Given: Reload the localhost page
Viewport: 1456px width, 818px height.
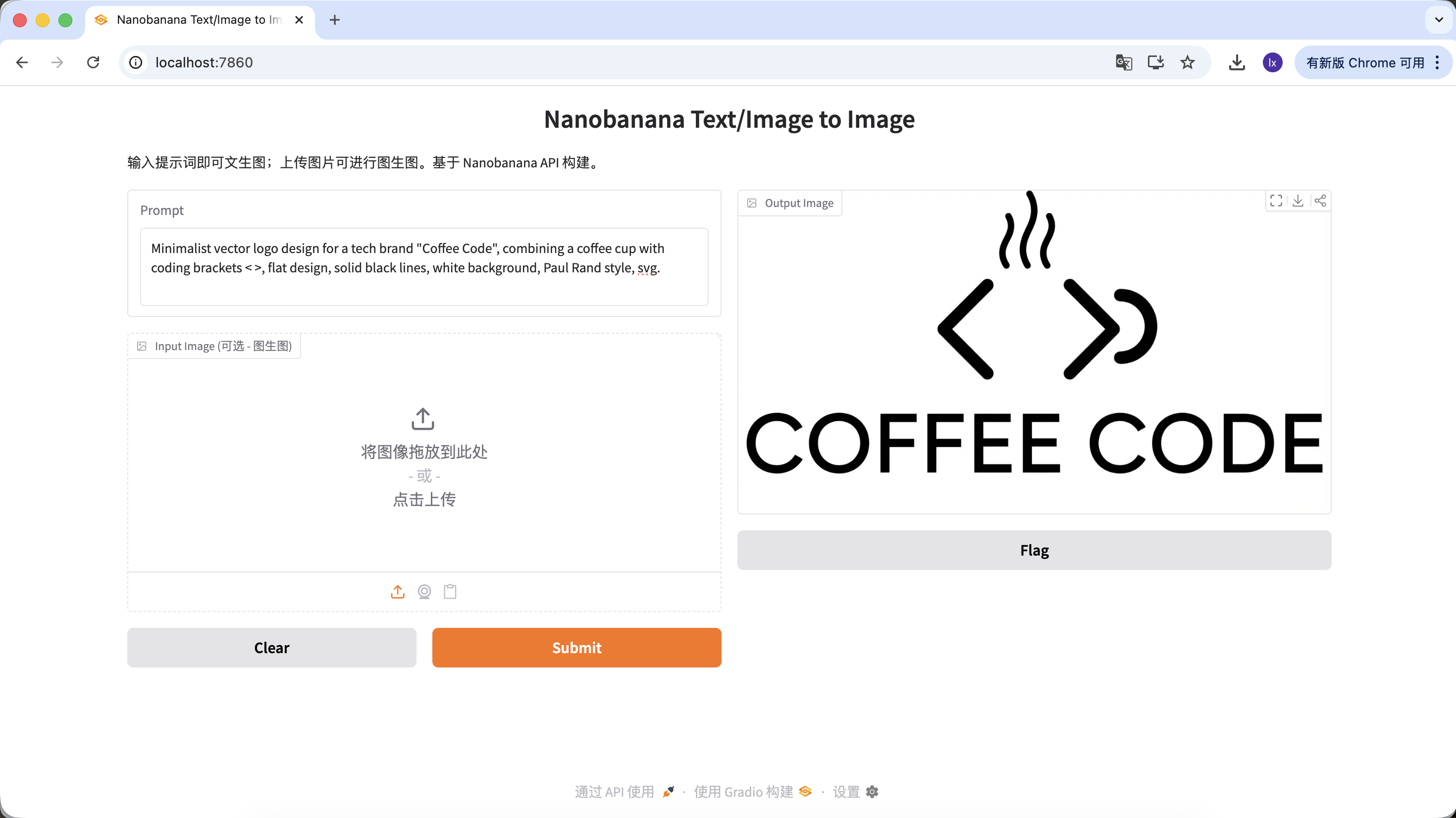Looking at the screenshot, I should (93, 62).
